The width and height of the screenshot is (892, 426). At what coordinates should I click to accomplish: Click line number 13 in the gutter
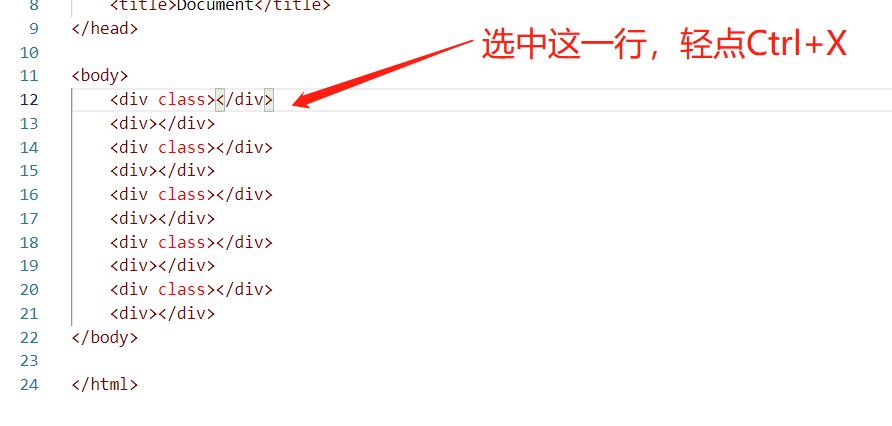(x=29, y=124)
